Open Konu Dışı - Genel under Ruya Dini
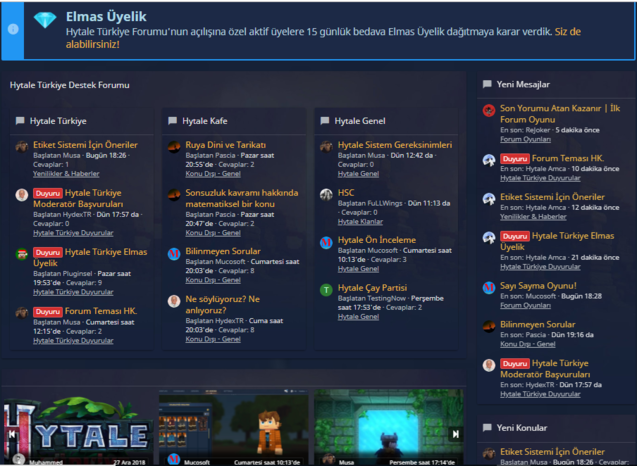The image size is (637, 466). point(213,173)
